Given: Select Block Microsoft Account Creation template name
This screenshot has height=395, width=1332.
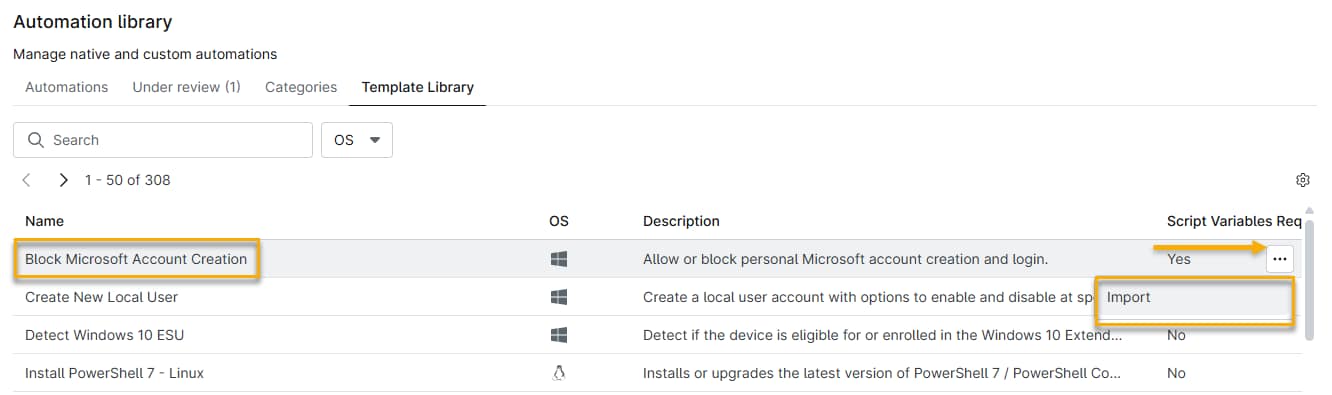Looking at the screenshot, I should point(136,259).
